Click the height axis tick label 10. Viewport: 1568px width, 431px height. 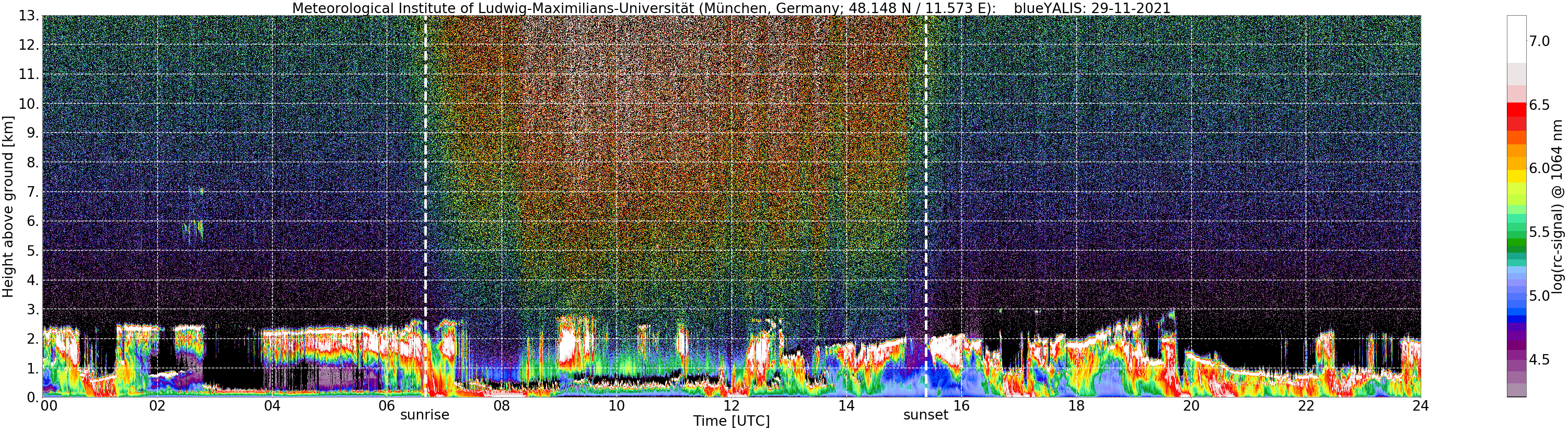click(x=29, y=104)
